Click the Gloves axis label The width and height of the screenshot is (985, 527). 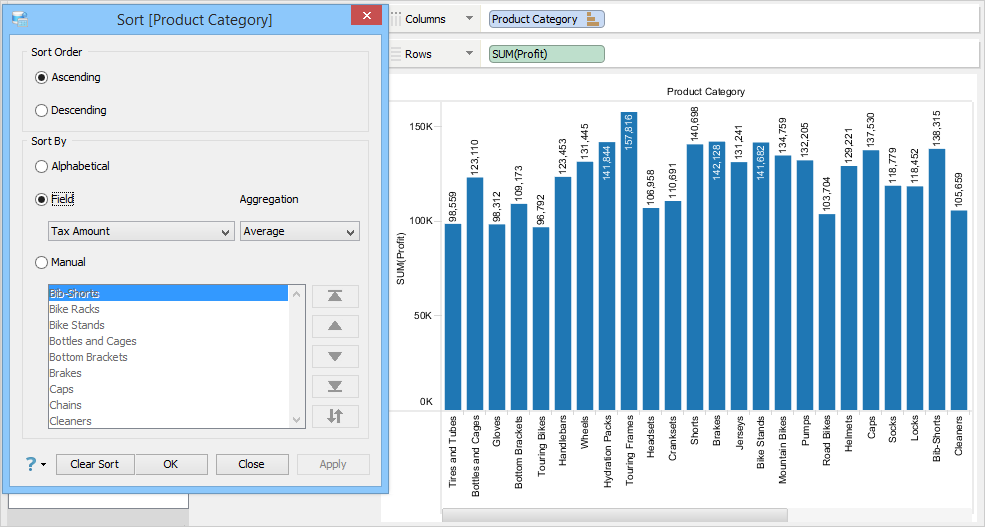pyautogui.click(x=497, y=432)
